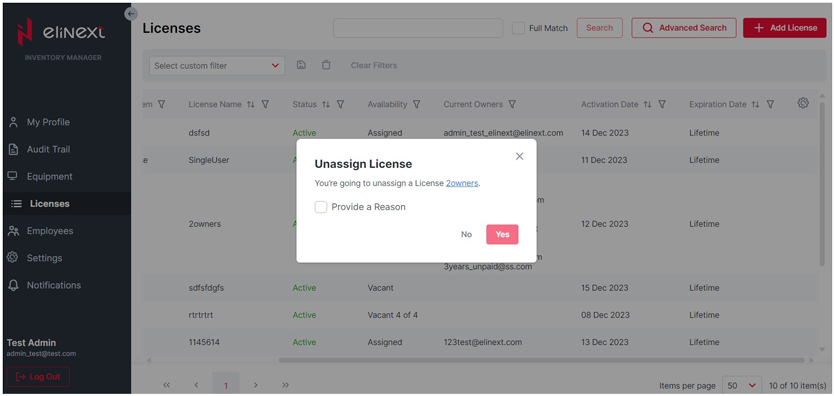The image size is (834, 396).
Task: Tick the Provide a Reason checkbox
Action: (x=321, y=207)
